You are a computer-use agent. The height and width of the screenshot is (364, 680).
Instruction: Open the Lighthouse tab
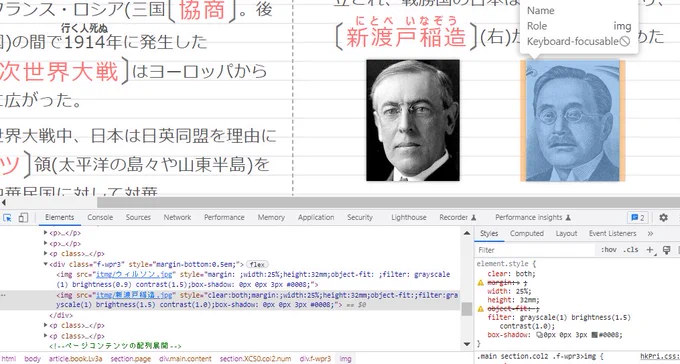click(x=409, y=217)
